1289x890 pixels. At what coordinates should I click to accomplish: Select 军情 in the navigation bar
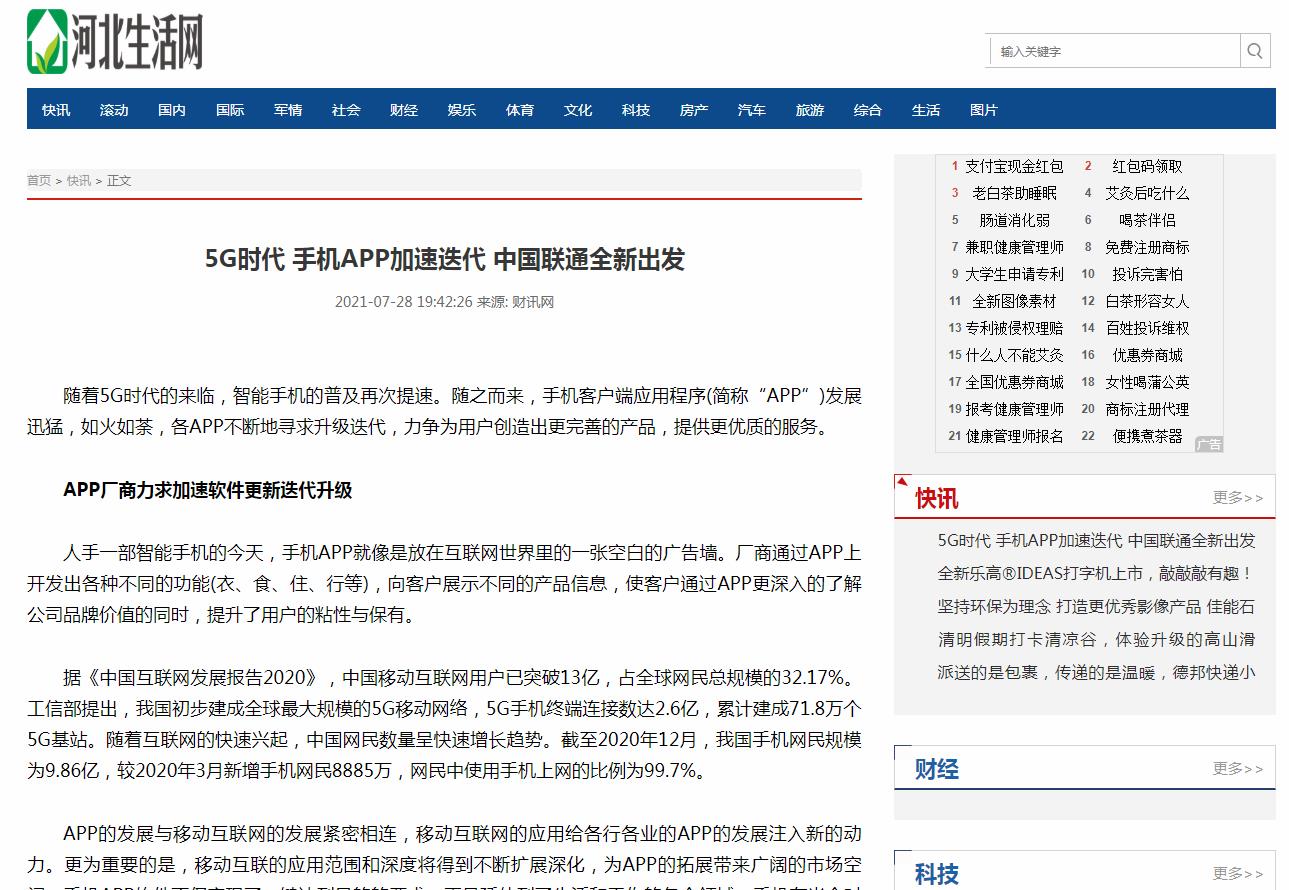click(x=288, y=110)
